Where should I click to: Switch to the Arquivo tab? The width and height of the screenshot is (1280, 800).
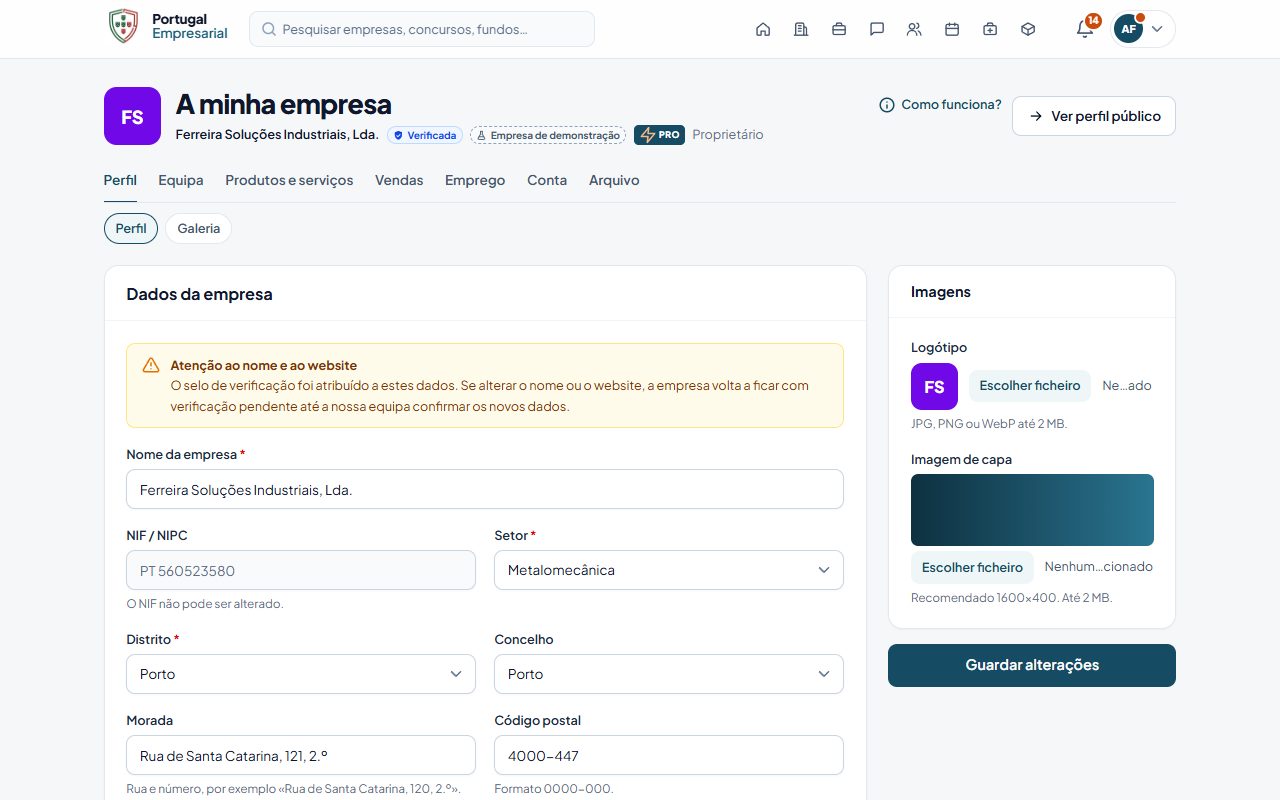[614, 181]
